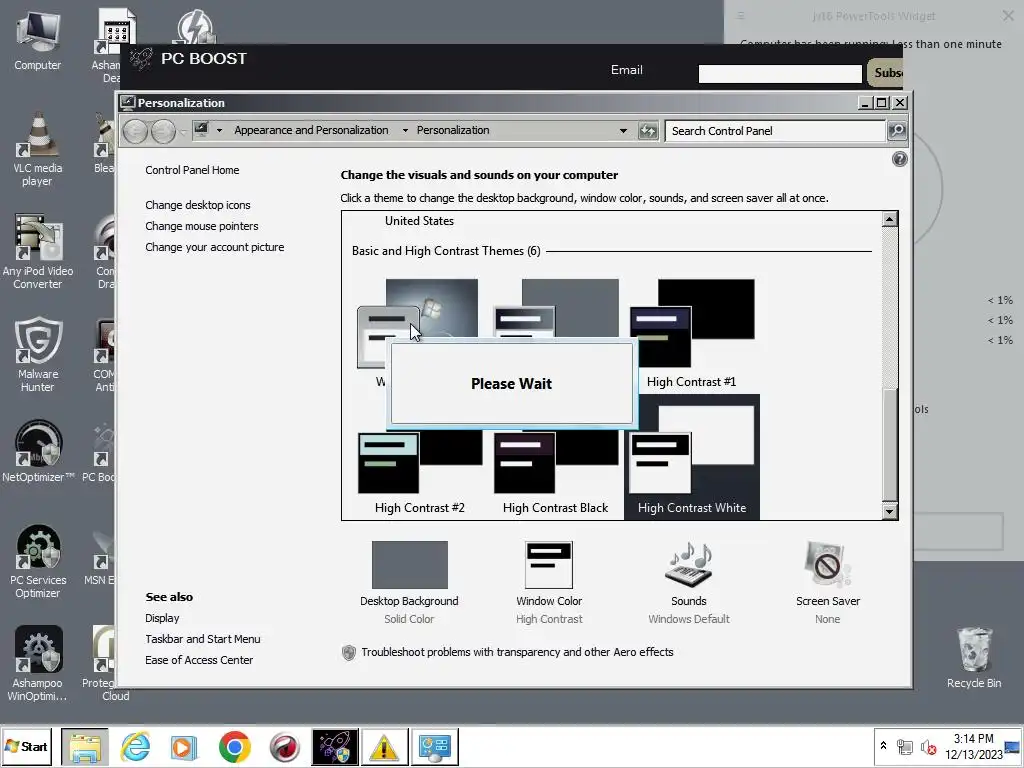Refresh the Control Panel address bar
Viewport: 1024px width, 768px height.
tap(648, 131)
